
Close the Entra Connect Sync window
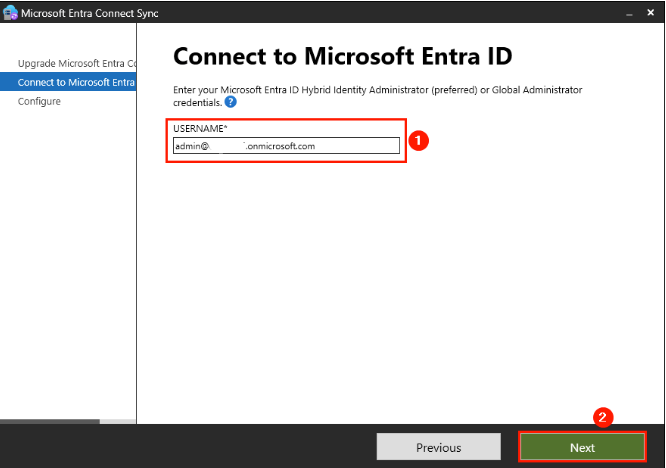[x=650, y=13]
